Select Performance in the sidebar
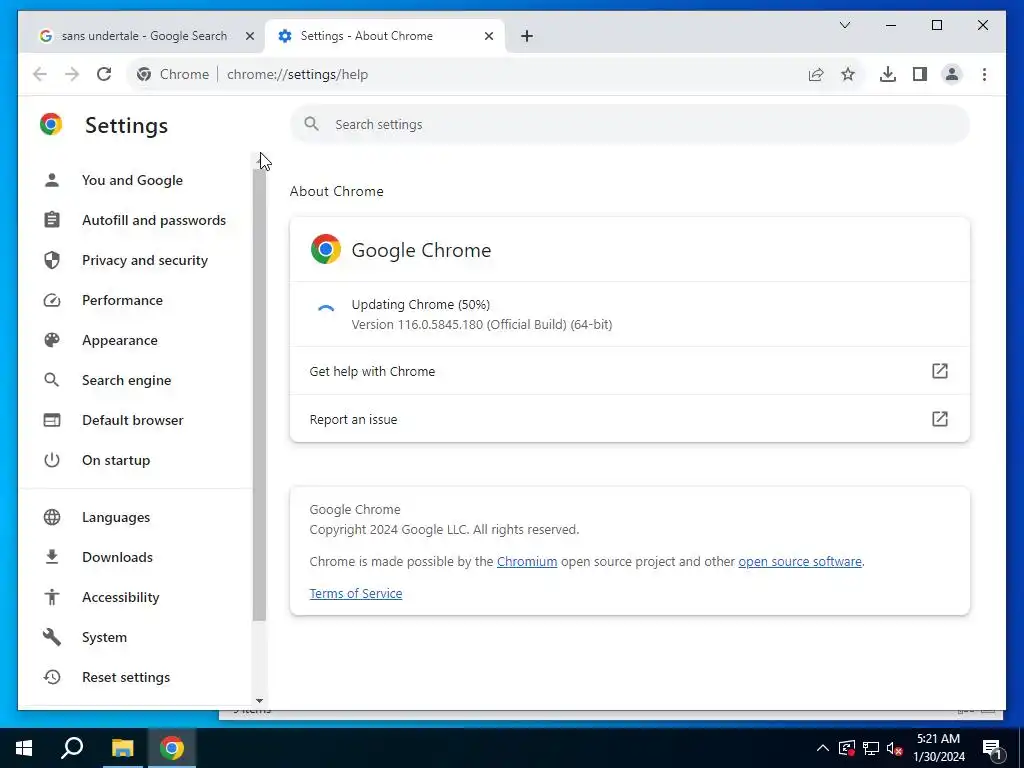1024x768 pixels. point(122,300)
